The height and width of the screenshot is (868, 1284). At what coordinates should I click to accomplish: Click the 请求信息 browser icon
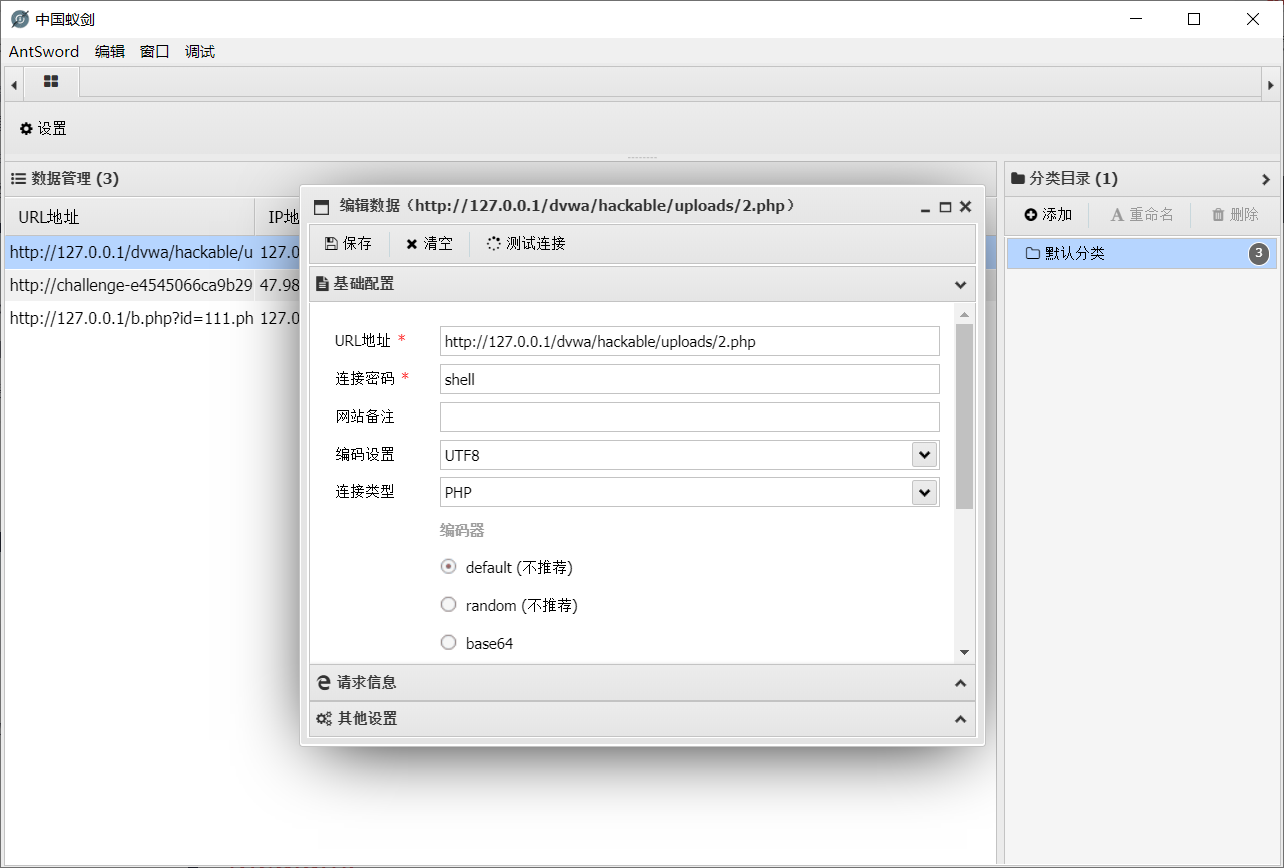click(324, 683)
